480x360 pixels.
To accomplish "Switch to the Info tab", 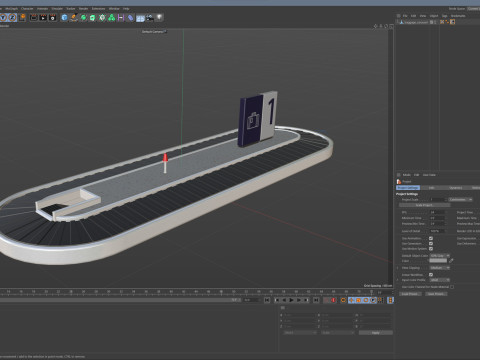I will click(431, 188).
